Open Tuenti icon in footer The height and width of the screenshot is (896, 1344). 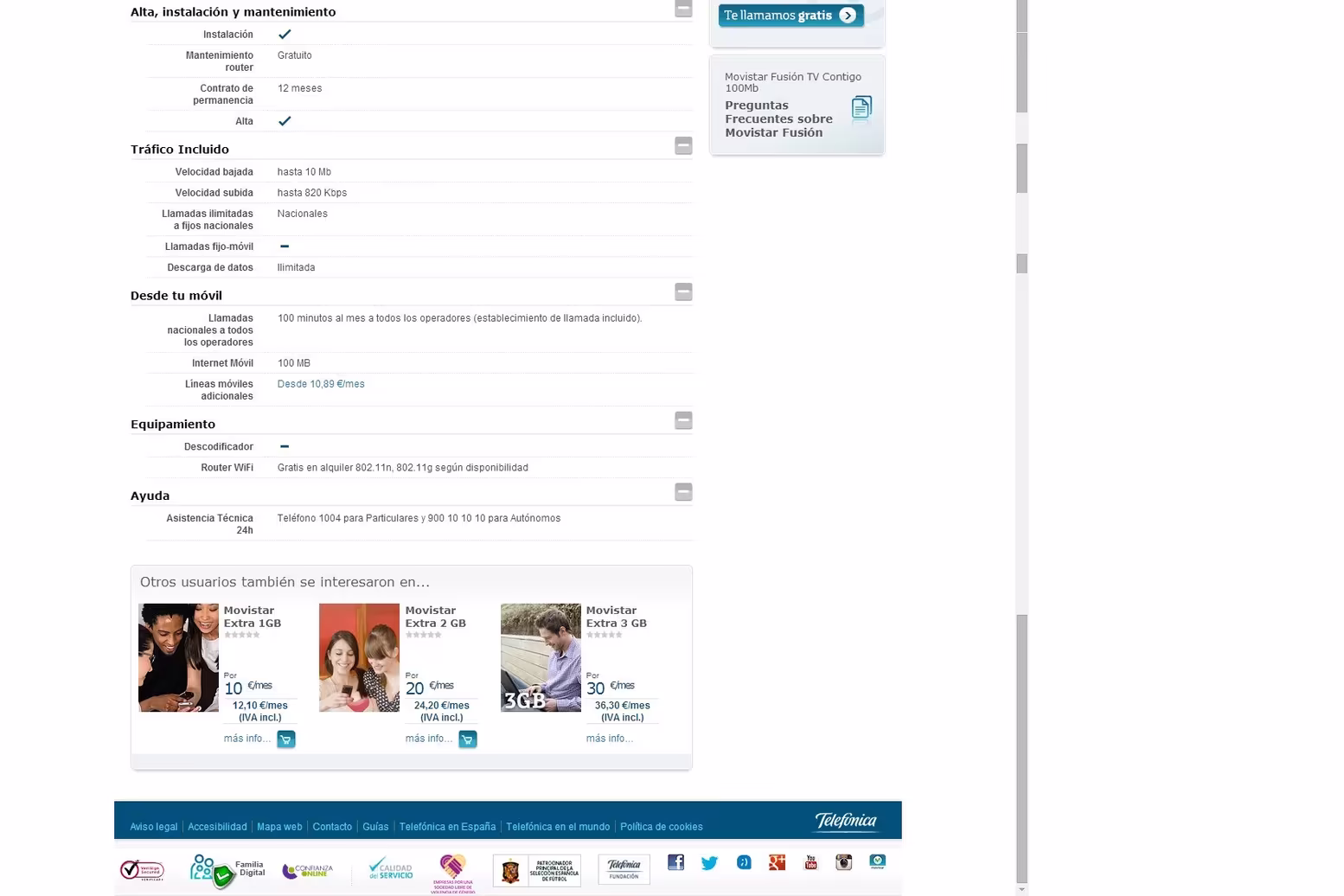744,862
